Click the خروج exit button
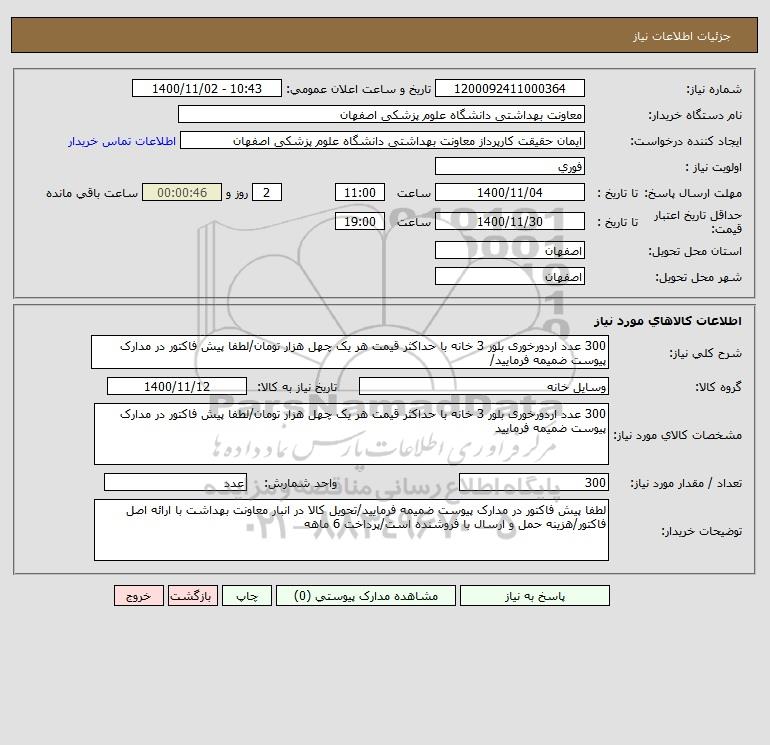 tap(138, 595)
